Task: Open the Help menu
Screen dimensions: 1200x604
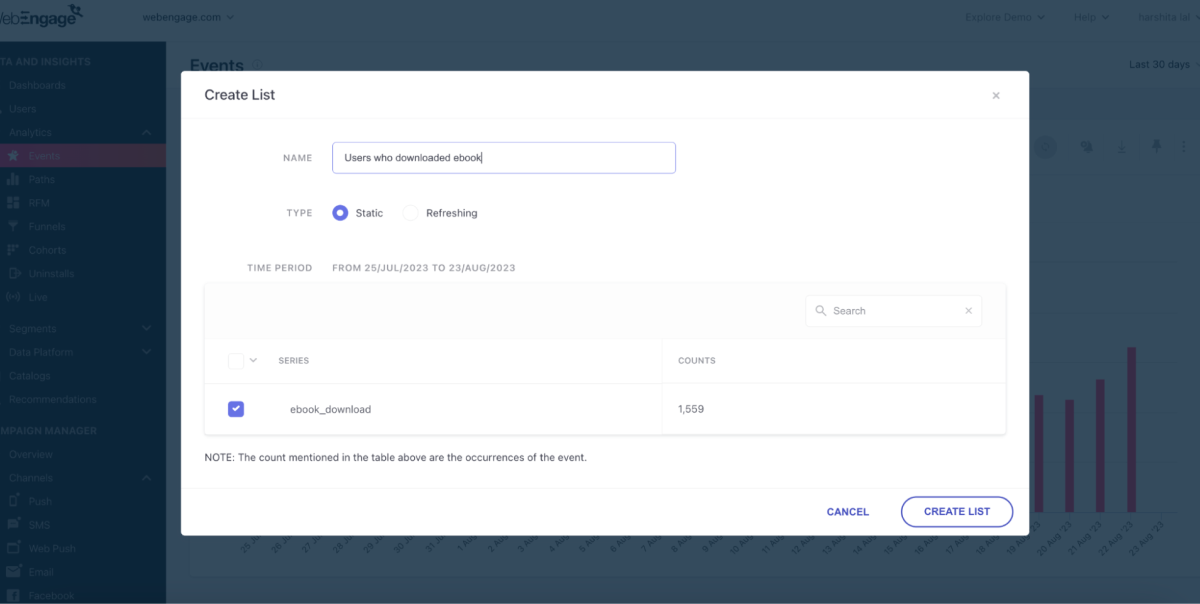Action: tap(1091, 17)
